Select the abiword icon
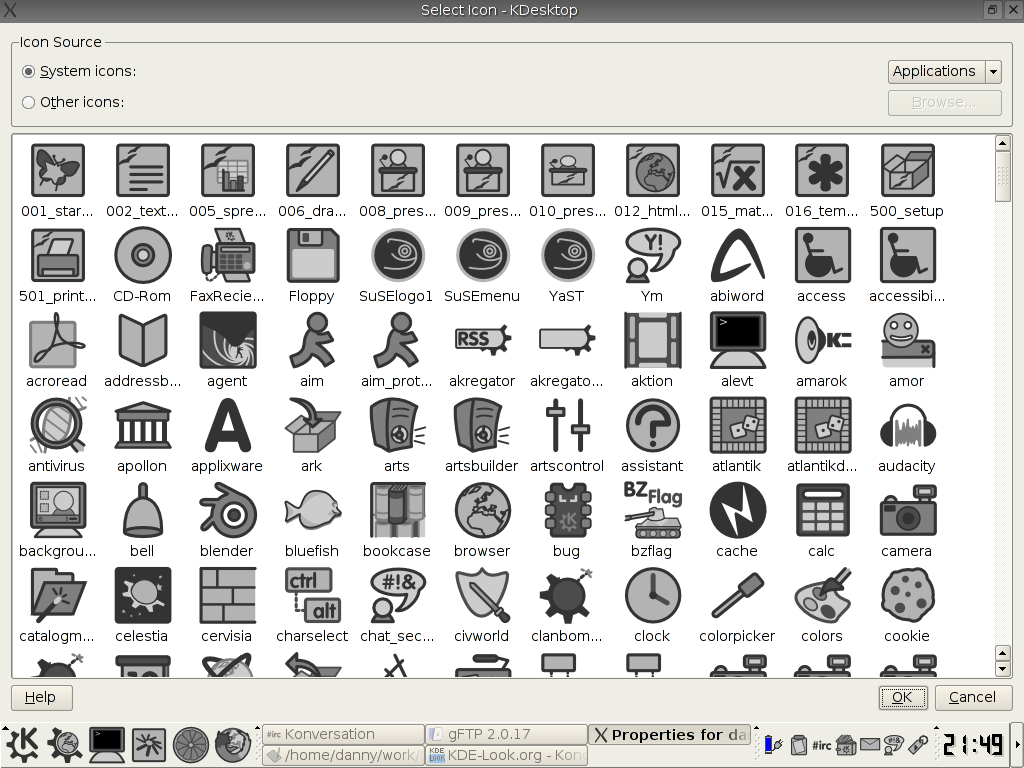 tap(737, 256)
